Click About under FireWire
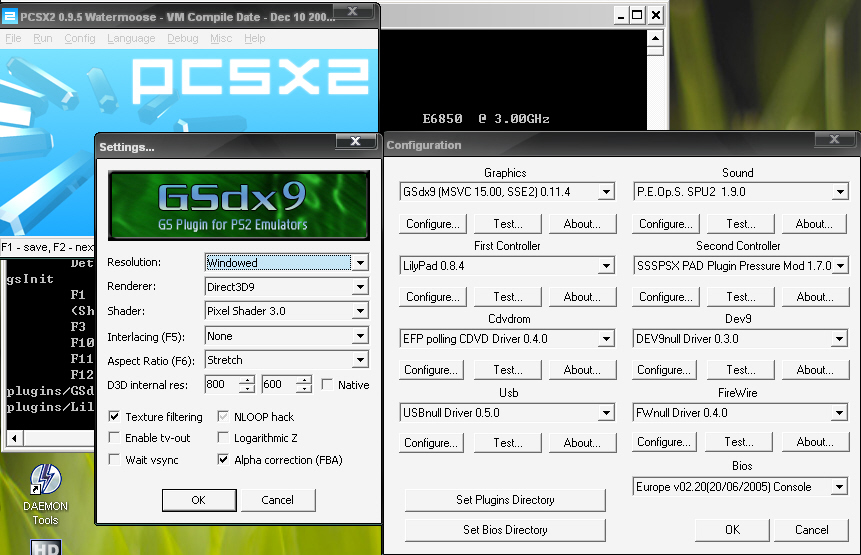The width and height of the screenshot is (861, 555). (x=815, y=442)
